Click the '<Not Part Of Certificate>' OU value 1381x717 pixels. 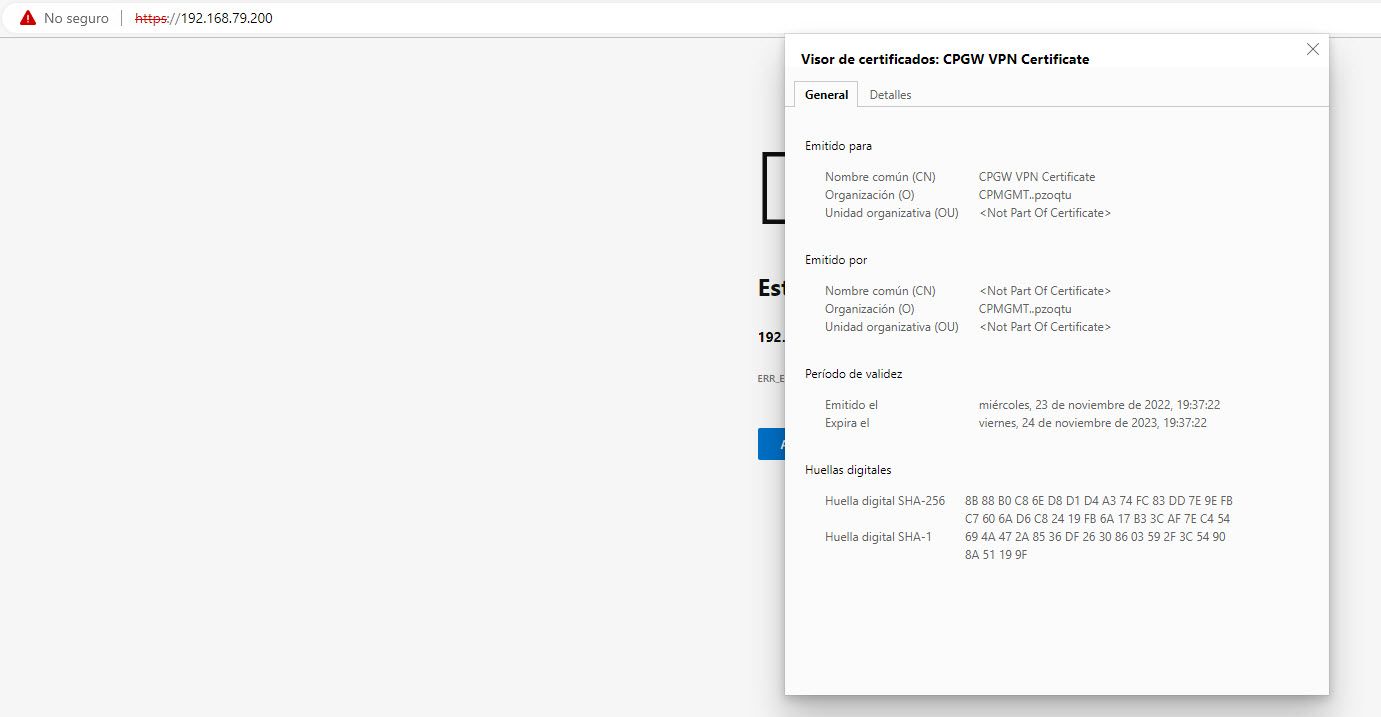click(x=1044, y=212)
